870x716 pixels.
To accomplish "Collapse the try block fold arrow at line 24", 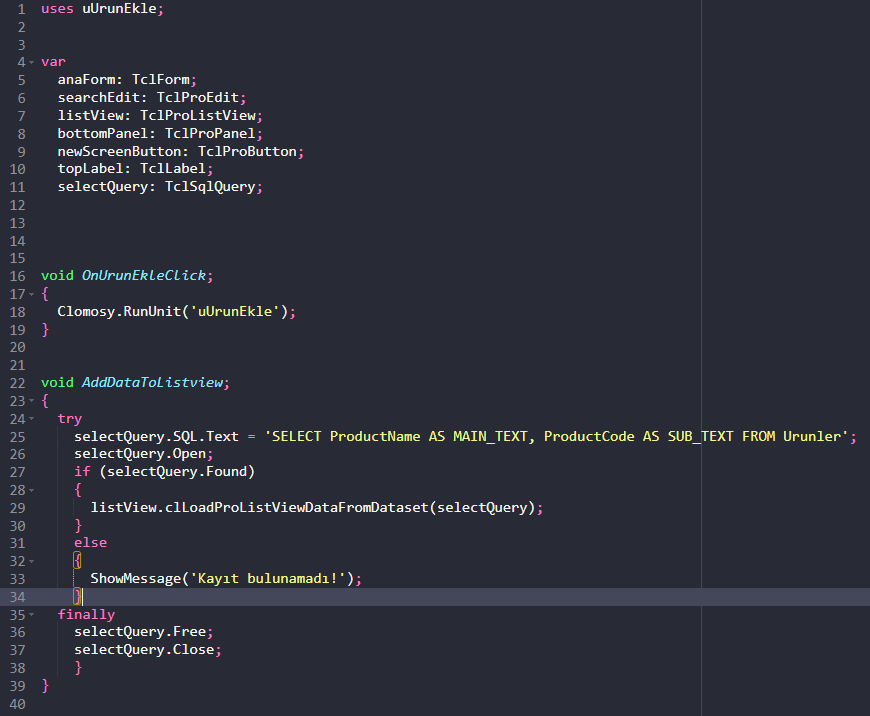I will point(32,418).
